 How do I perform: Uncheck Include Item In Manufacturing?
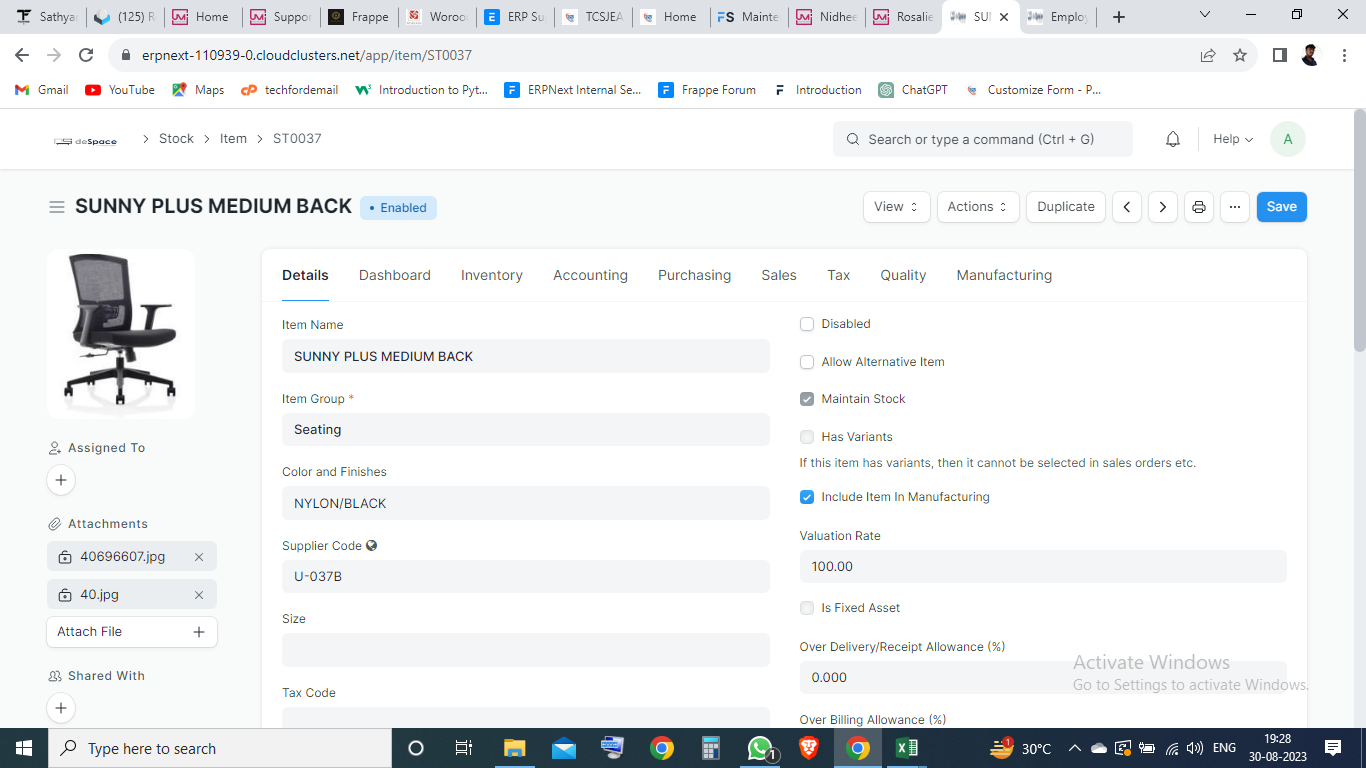click(x=807, y=497)
